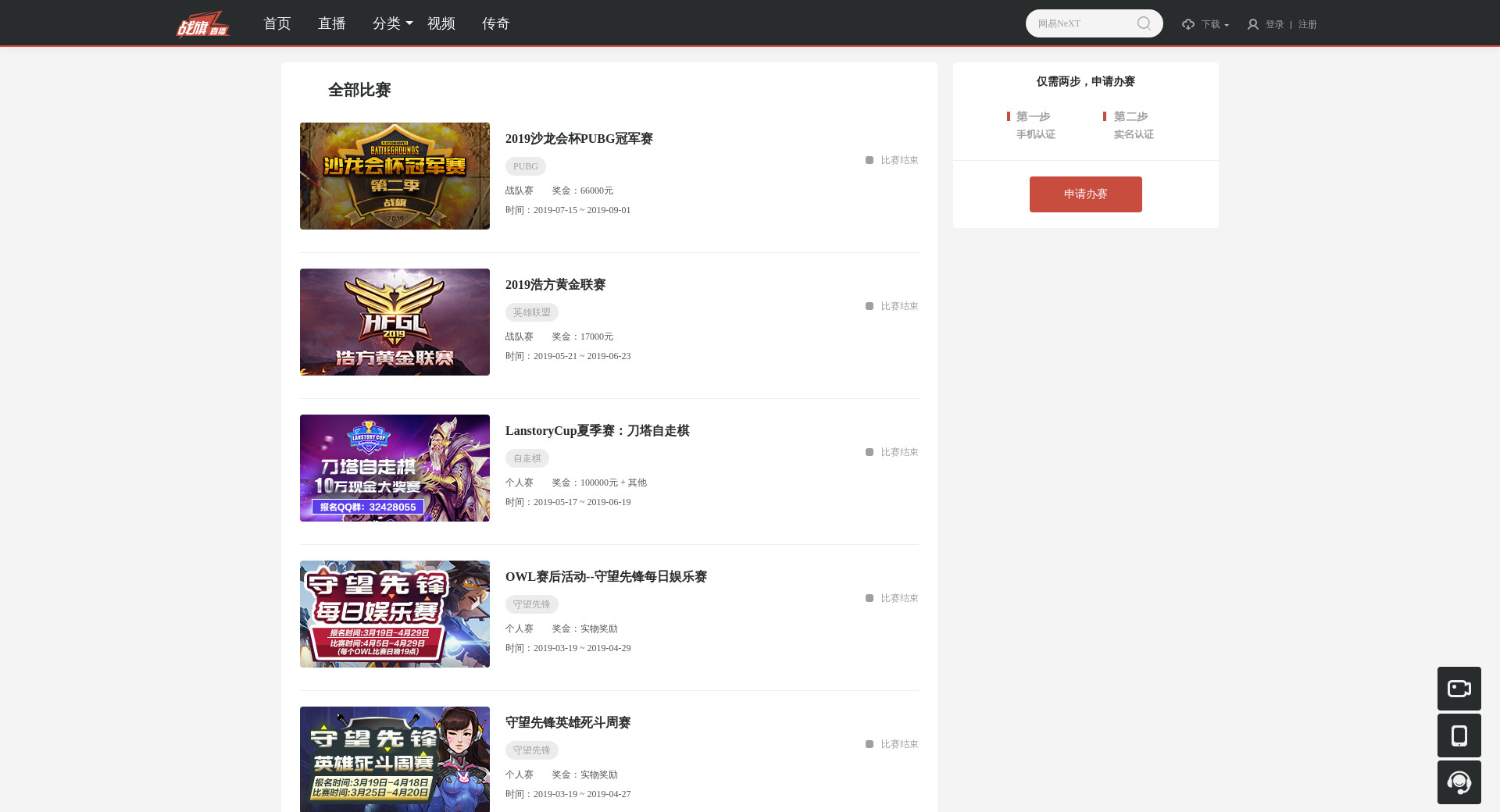This screenshot has height=812, width=1500.
Task: Click the 自走棋 game tag
Action: click(527, 458)
